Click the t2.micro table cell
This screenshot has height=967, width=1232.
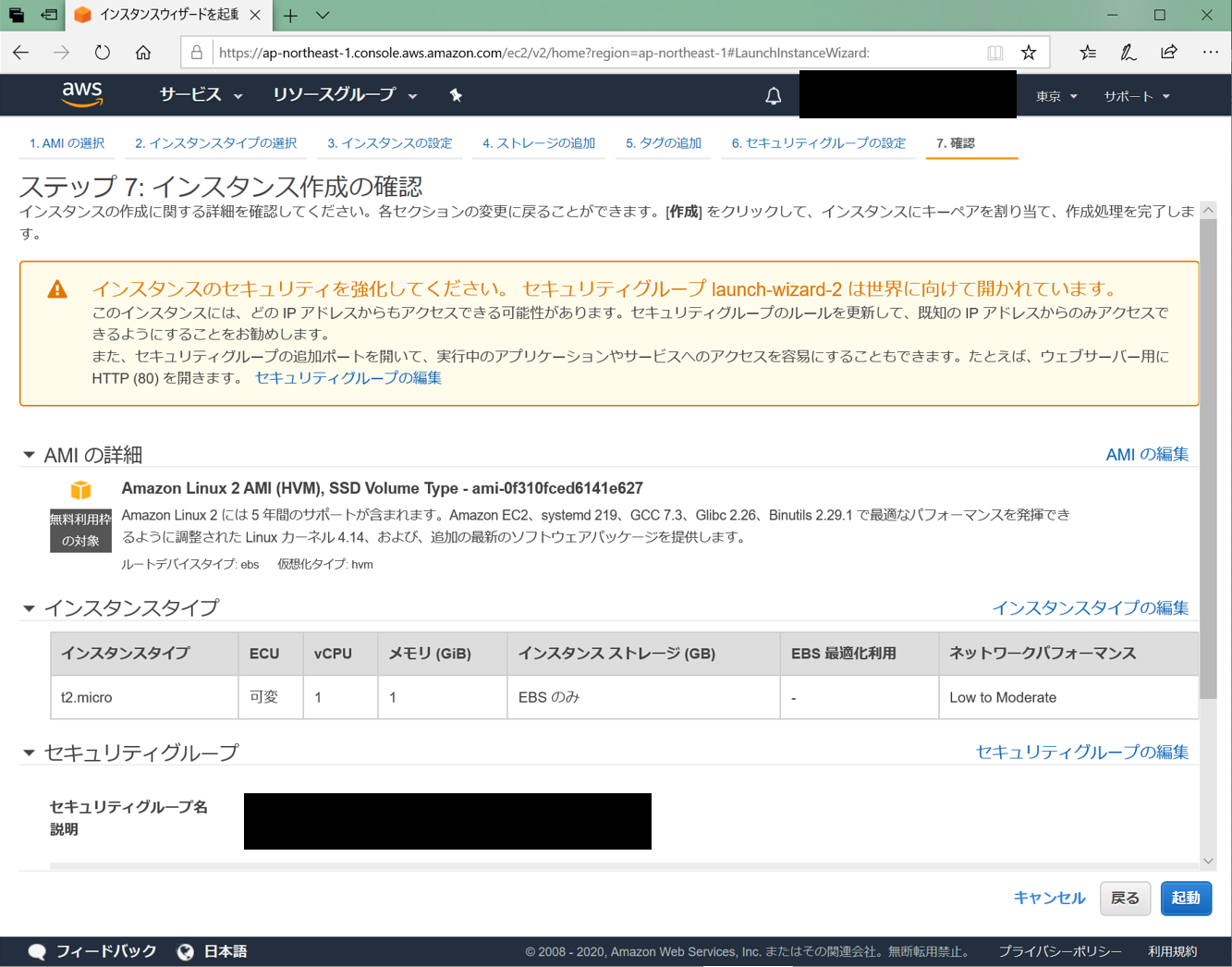(144, 697)
